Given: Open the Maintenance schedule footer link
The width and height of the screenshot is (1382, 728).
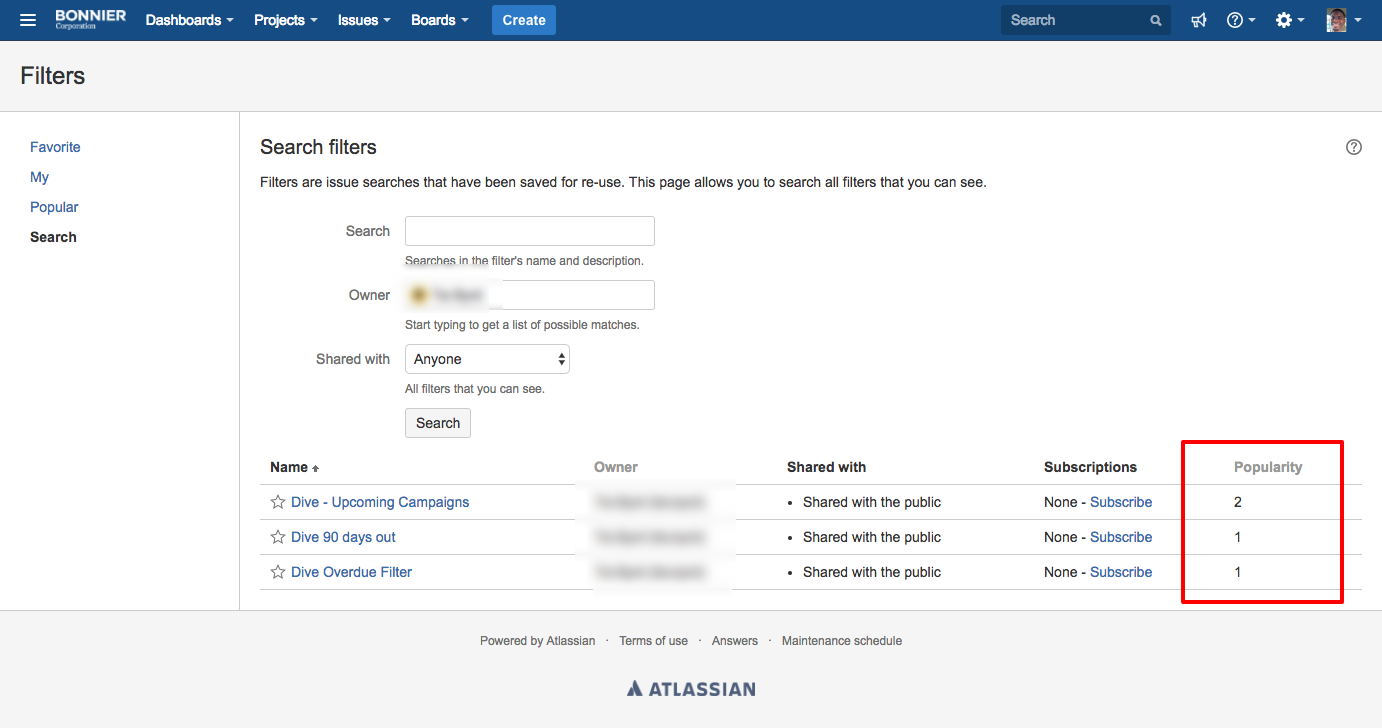Looking at the screenshot, I should click(x=842, y=641).
